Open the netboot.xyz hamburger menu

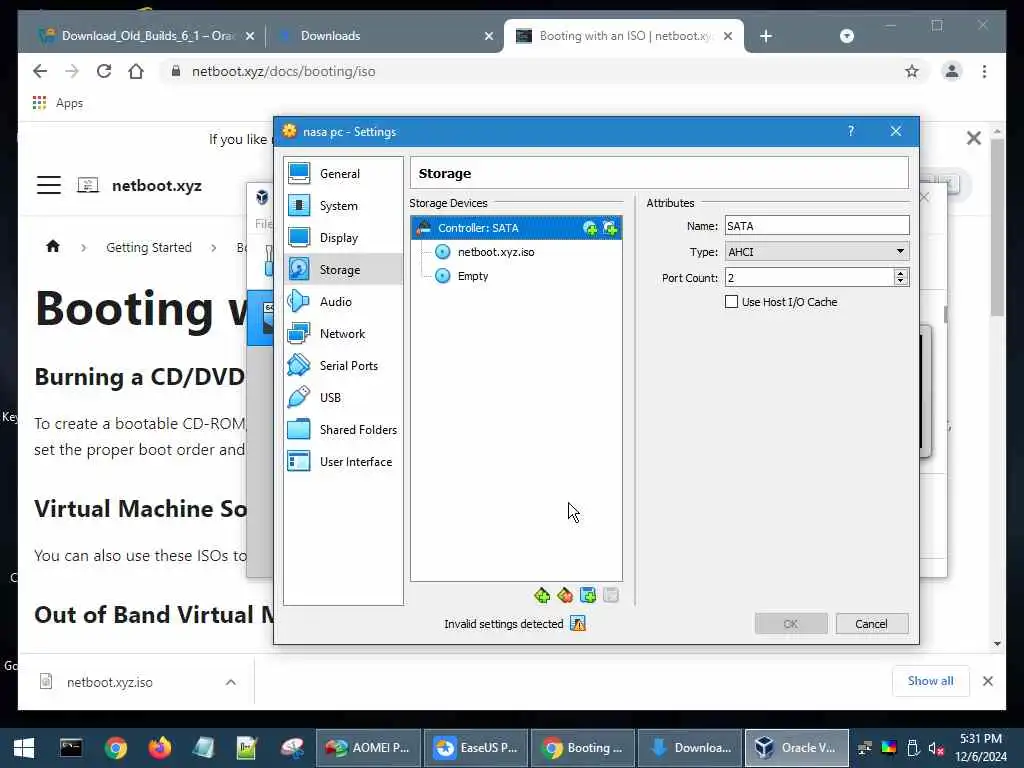(x=48, y=185)
